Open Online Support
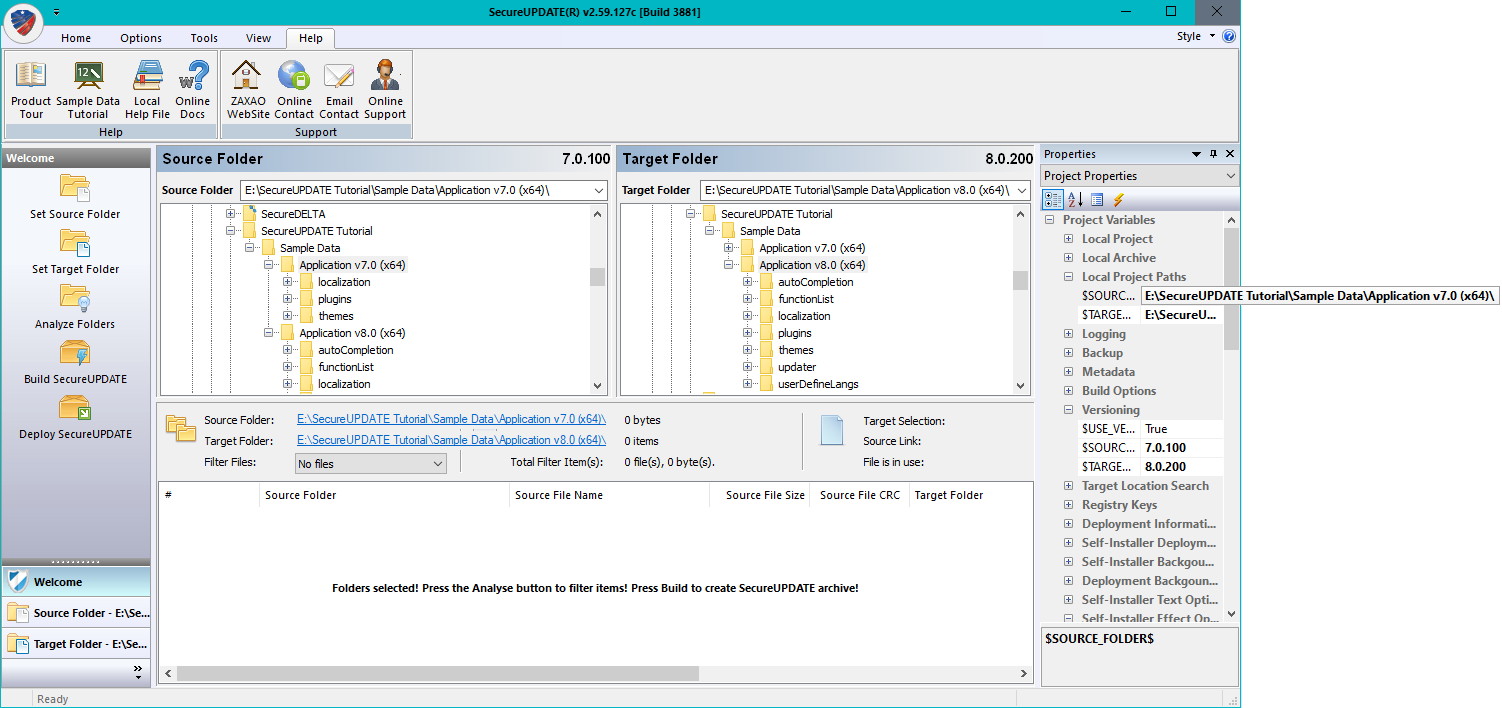Viewport: 1502px width, 708px height. [385, 89]
